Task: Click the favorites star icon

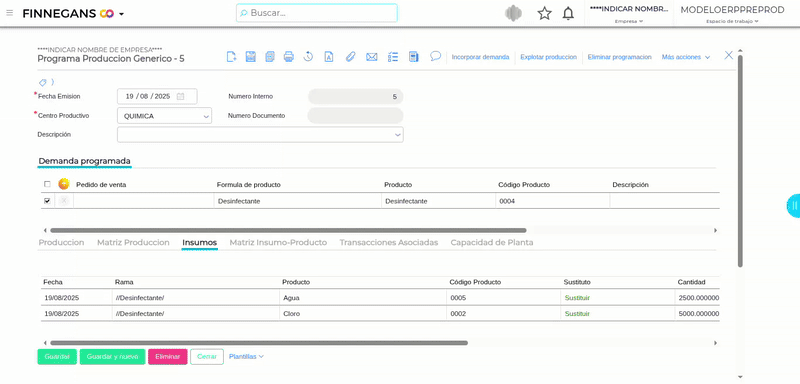Action: (x=544, y=13)
